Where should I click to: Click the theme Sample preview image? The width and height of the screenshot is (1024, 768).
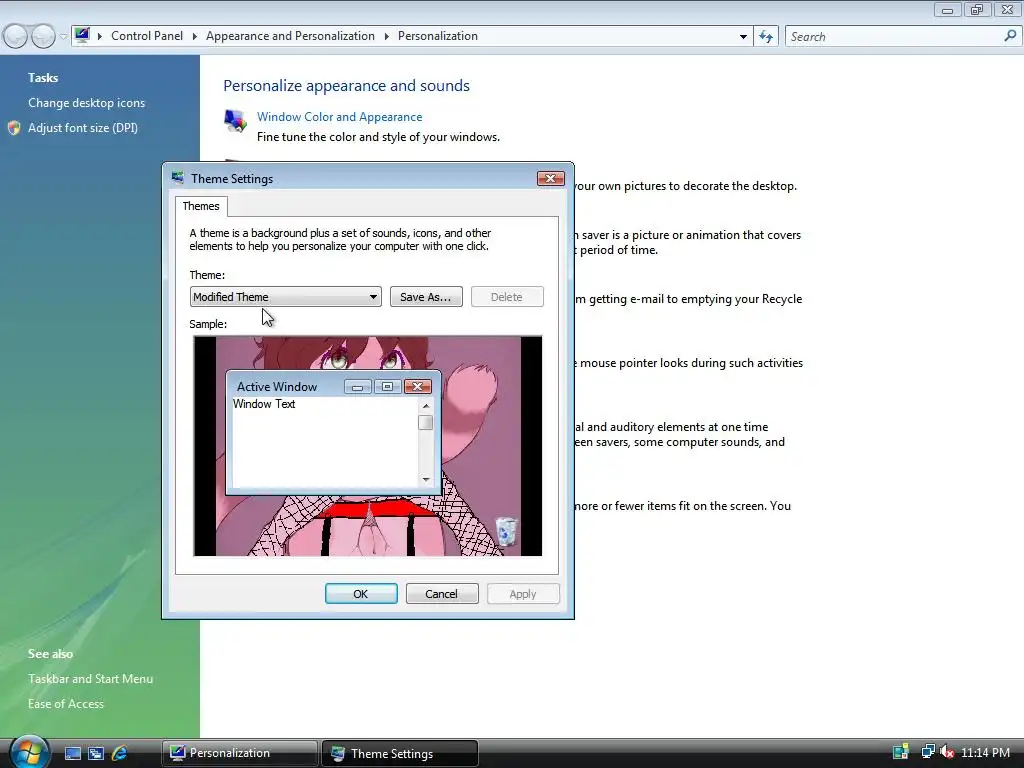click(368, 446)
